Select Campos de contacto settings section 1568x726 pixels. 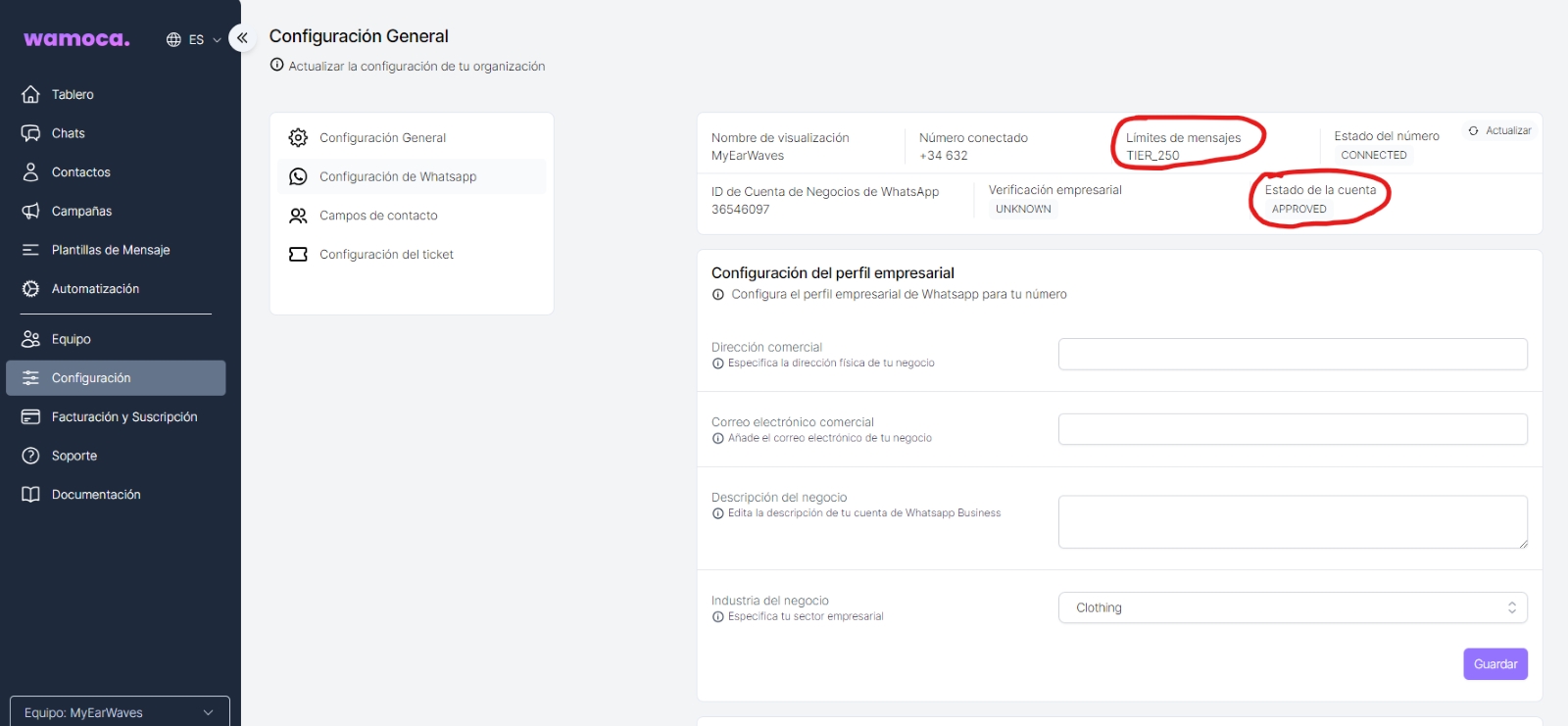tap(378, 216)
